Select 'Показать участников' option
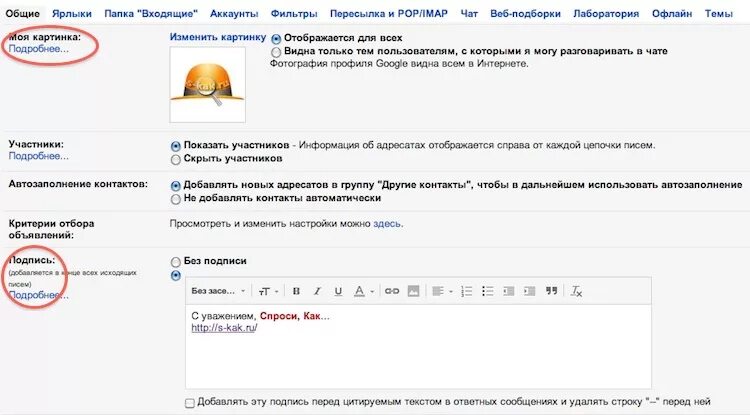This screenshot has width=750, height=415. [x=176, y=146]
